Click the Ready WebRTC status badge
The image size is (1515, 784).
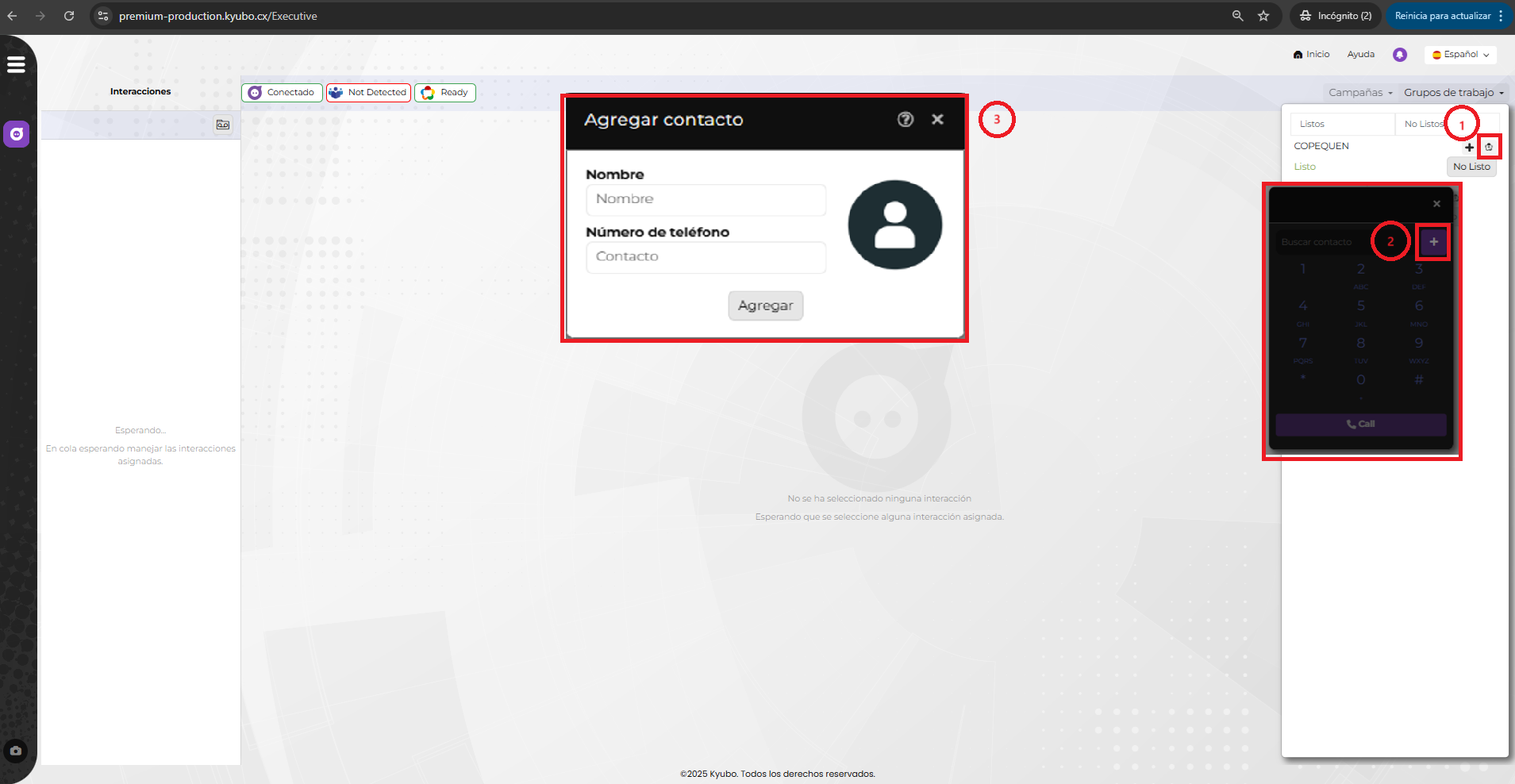(445, 93)
